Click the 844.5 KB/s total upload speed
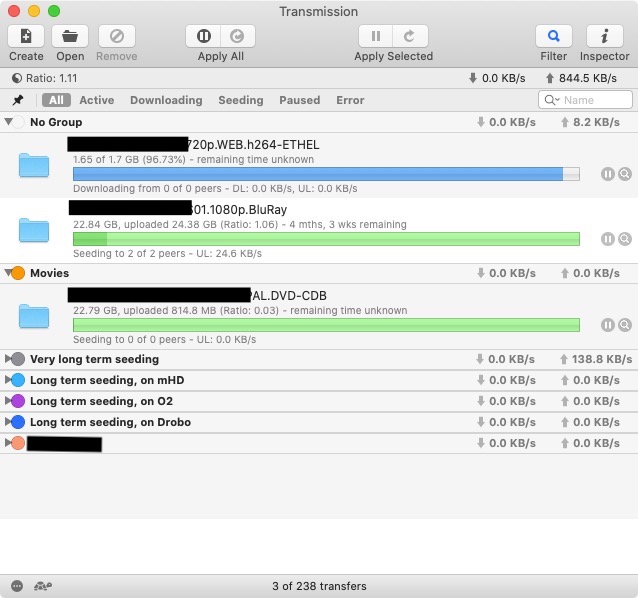Screen dimensions: 638x598 [x=588, y=78]
